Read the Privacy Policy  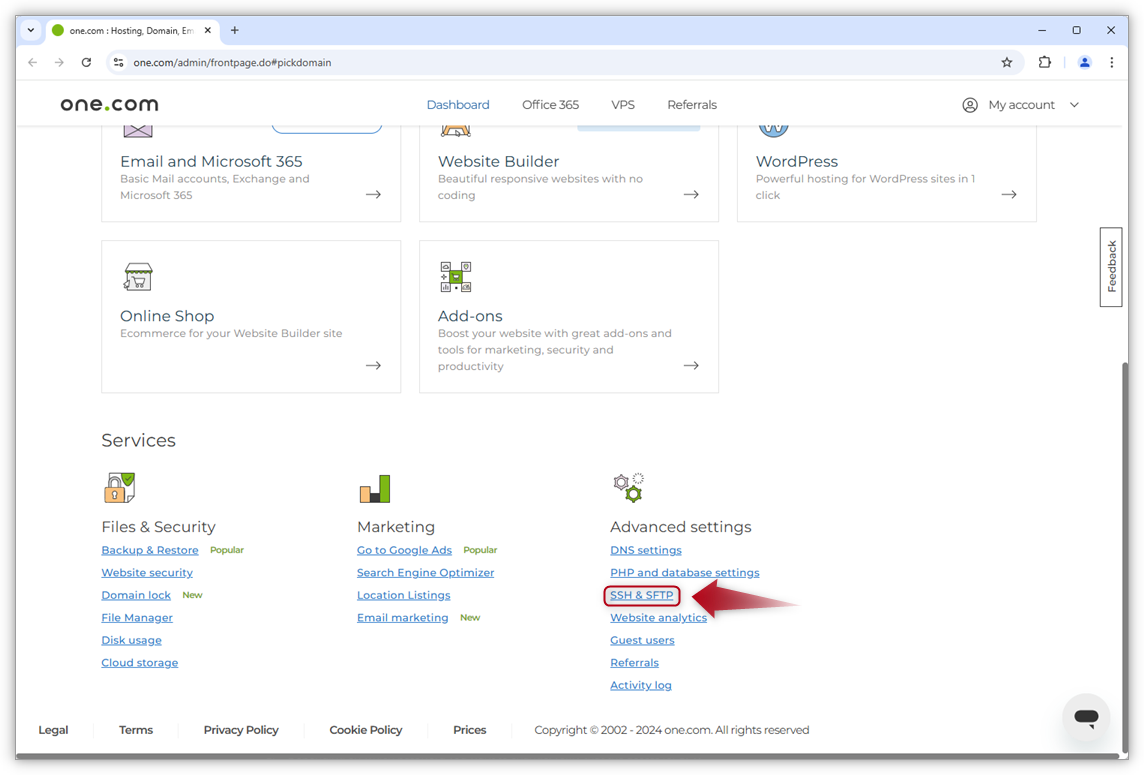click(241, 730)
